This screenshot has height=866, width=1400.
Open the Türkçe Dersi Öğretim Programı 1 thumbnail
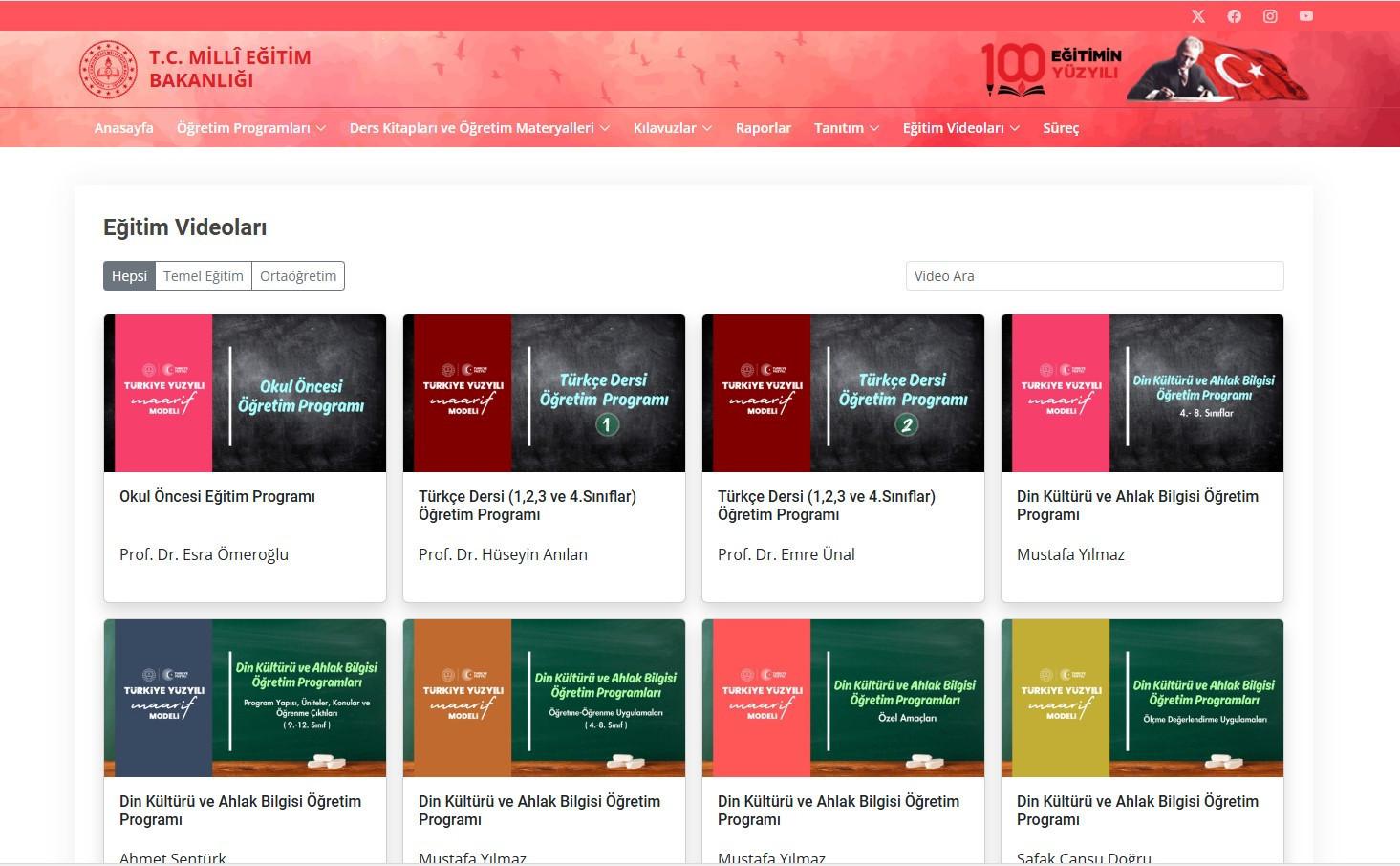point(544,393)
